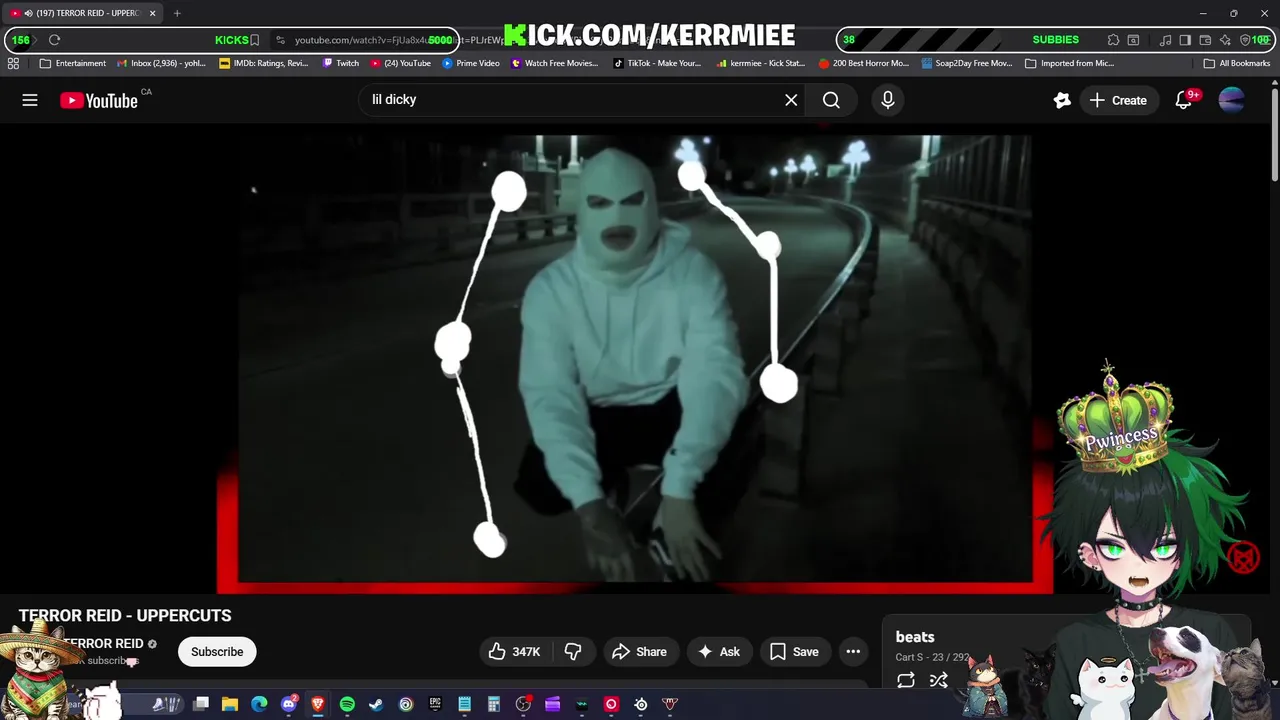
Task: Click the Create button
Action: 1118,100
